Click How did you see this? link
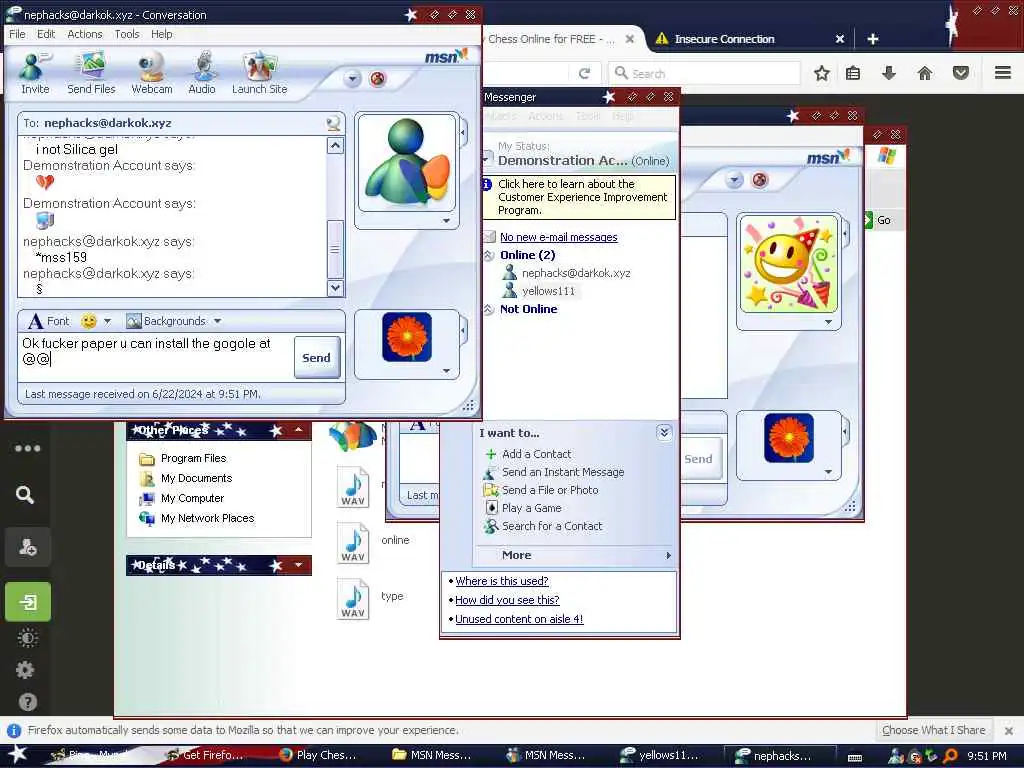 click(507, 600)
